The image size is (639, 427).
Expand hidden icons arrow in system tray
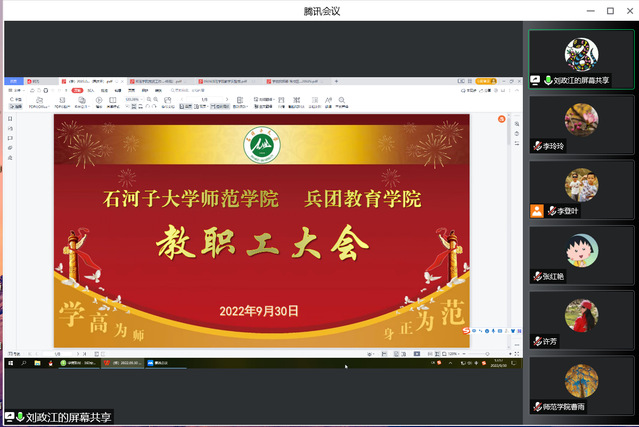click(450, 363)
